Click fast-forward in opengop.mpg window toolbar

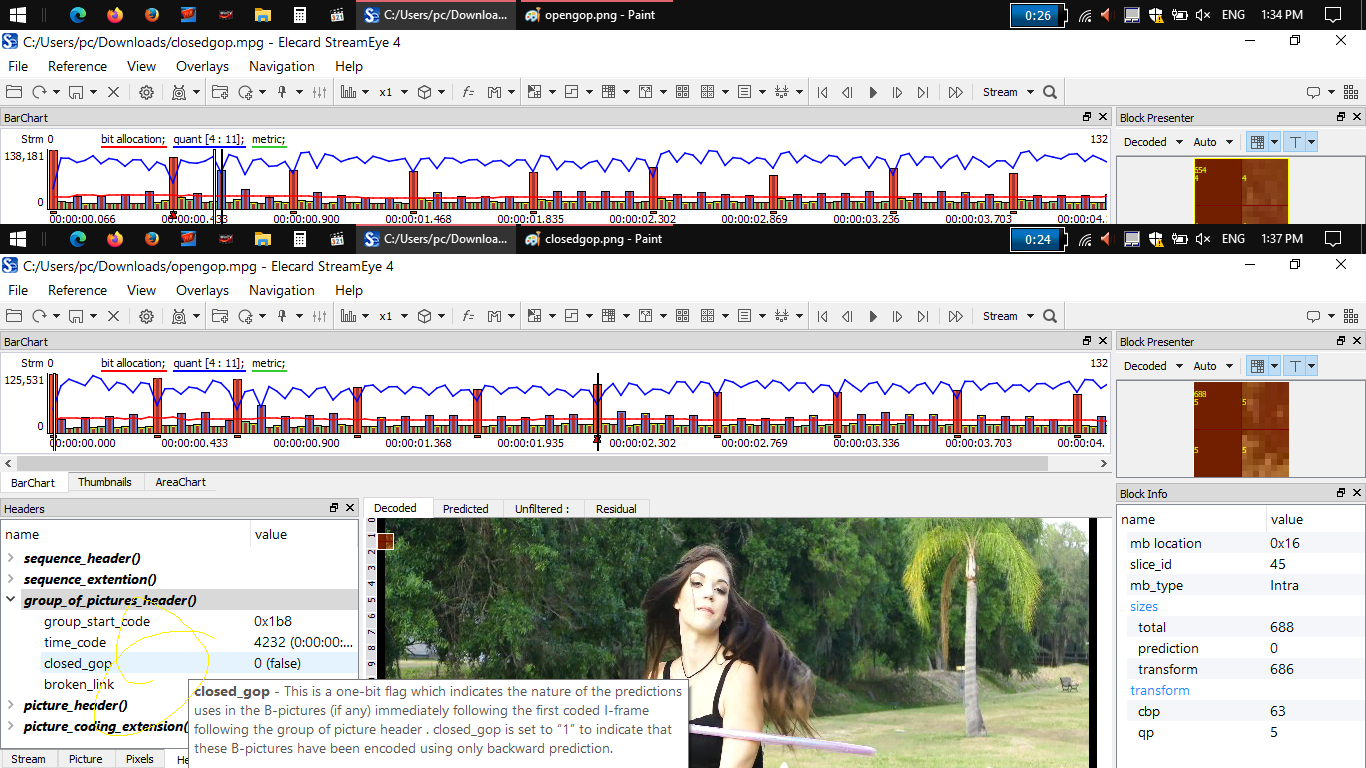[x=956, y=316]
